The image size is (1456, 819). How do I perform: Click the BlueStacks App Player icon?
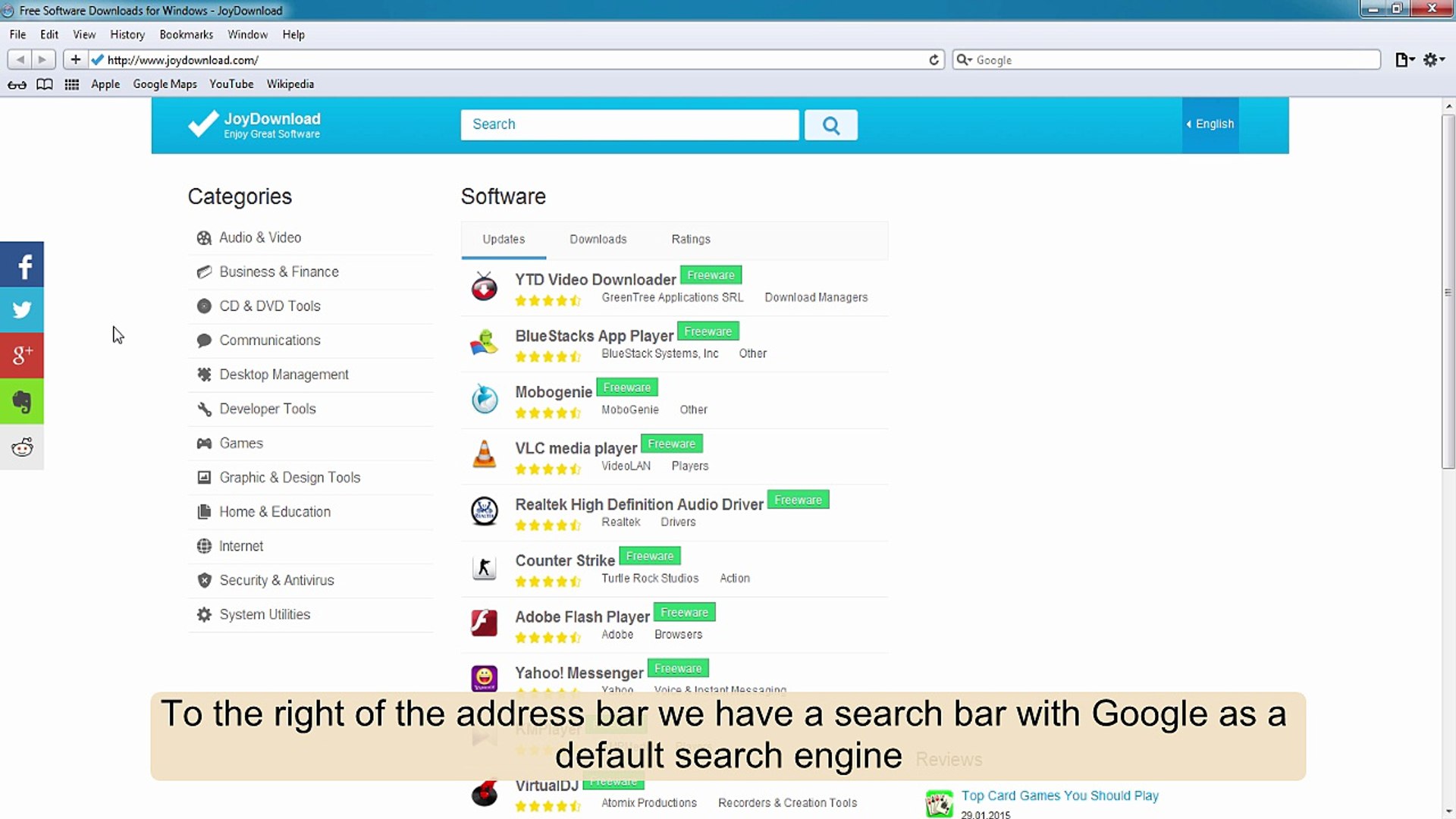tap(485, 343)
